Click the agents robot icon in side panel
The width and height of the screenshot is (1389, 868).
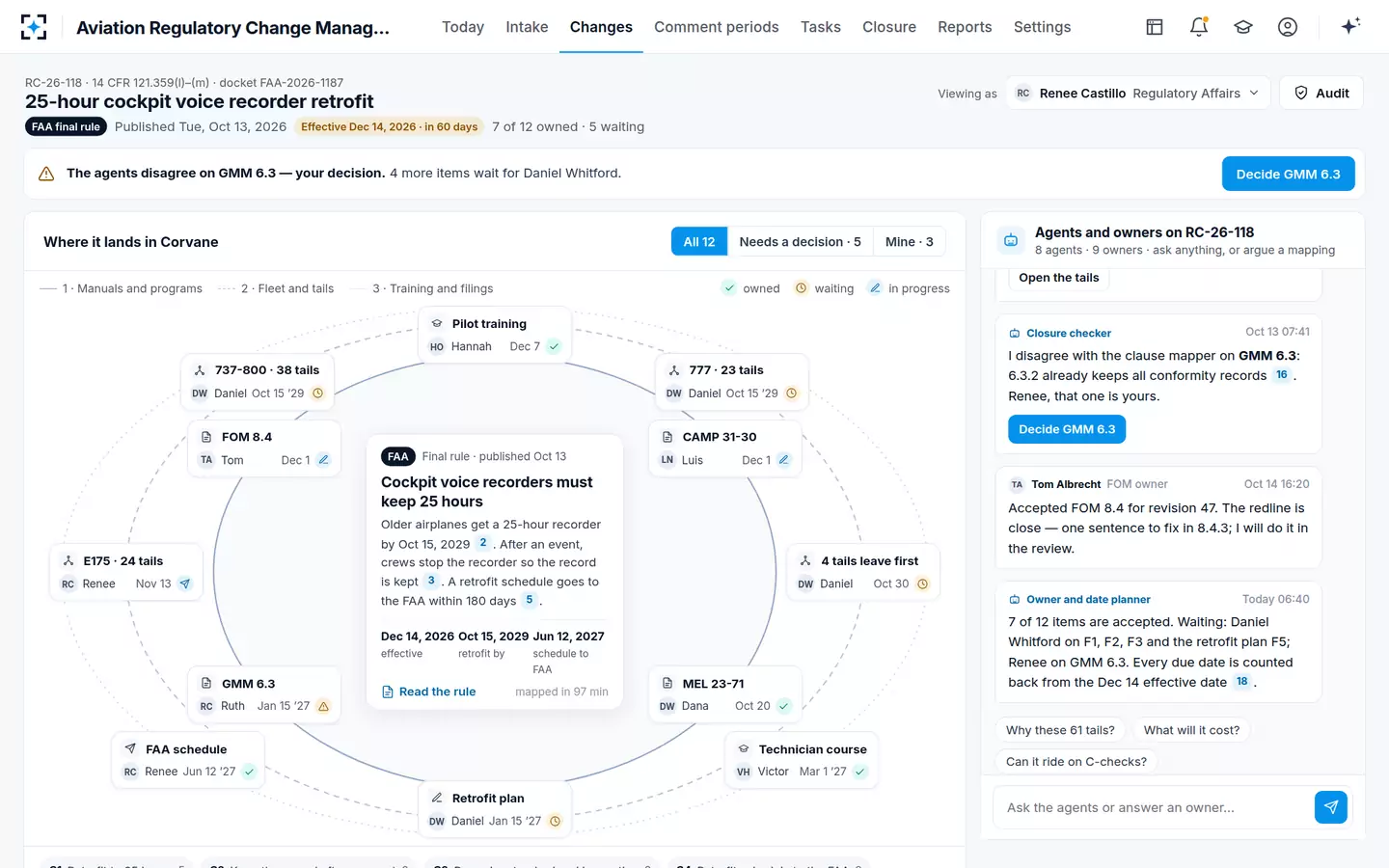click(1011, 240)
